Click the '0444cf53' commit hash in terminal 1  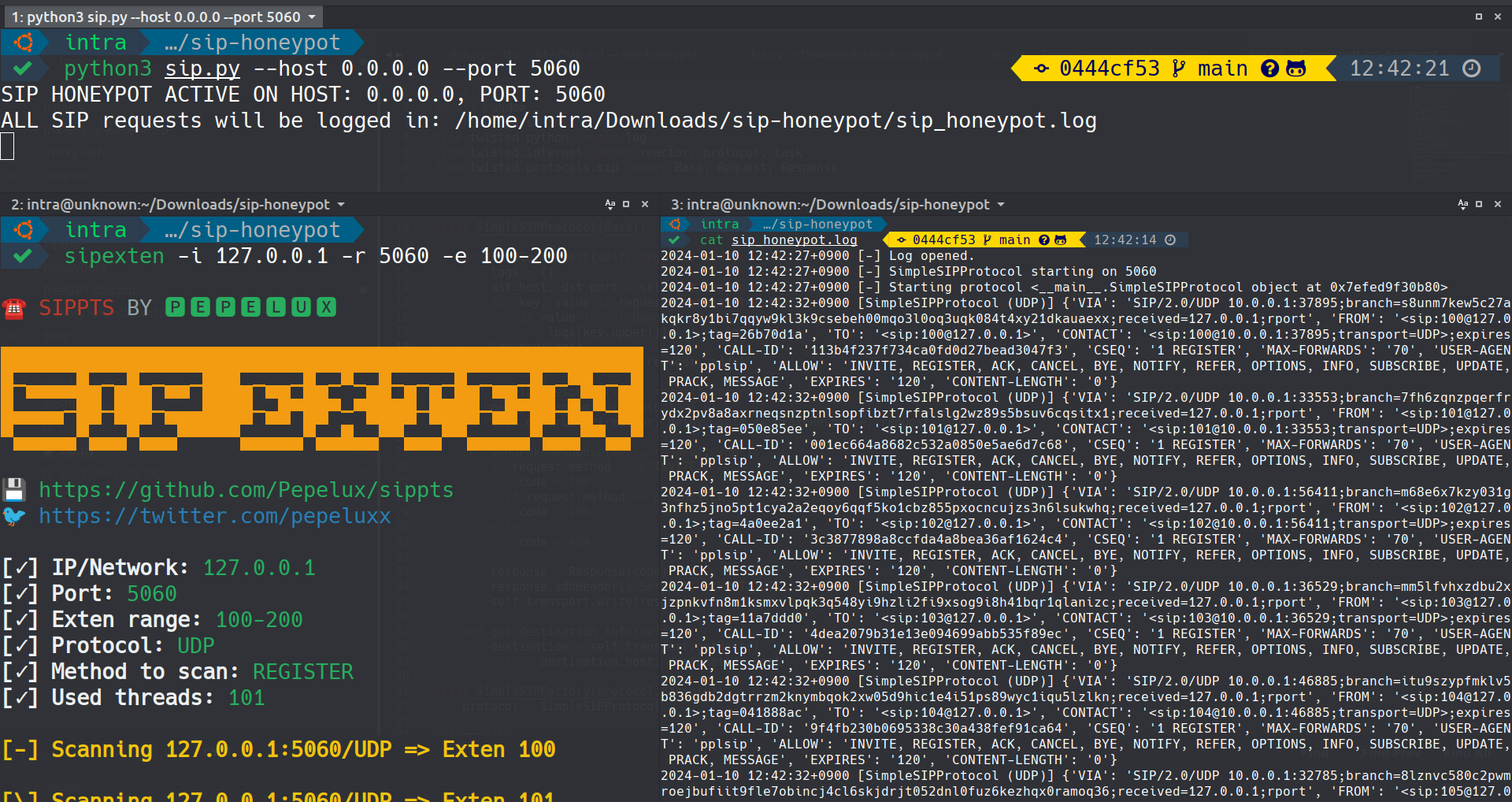click(1110, 69)
